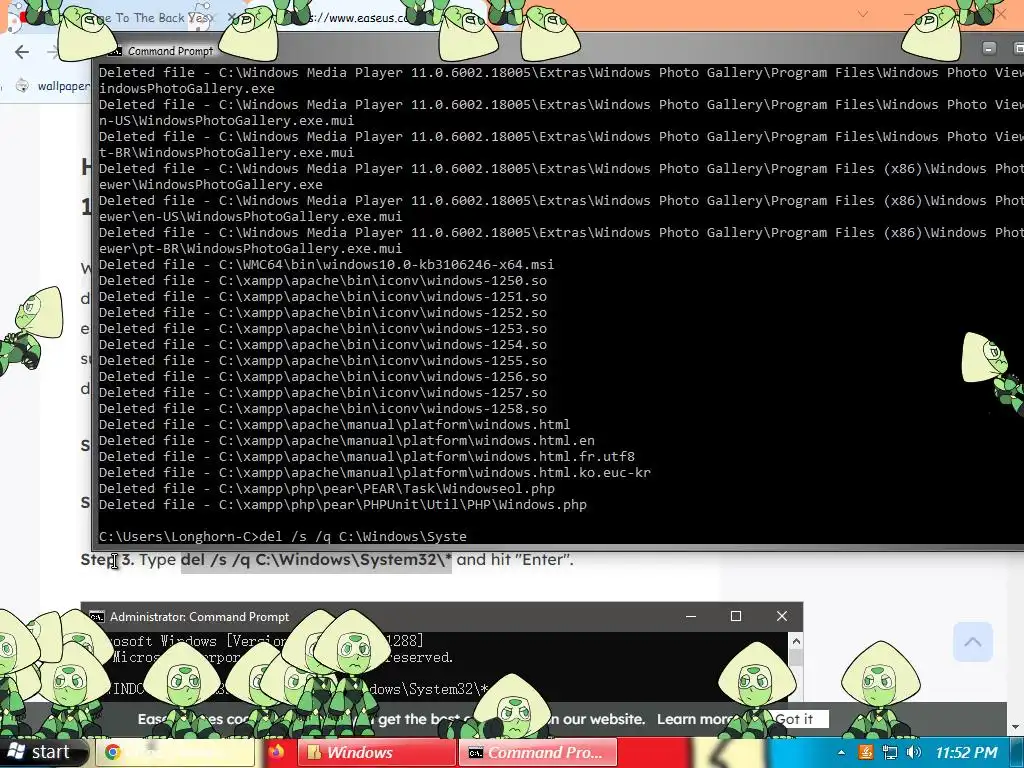Viewport: 1024px width, 768px height.
Task: Click line ending 'windows-1256.so'
Action: (323, 377)
